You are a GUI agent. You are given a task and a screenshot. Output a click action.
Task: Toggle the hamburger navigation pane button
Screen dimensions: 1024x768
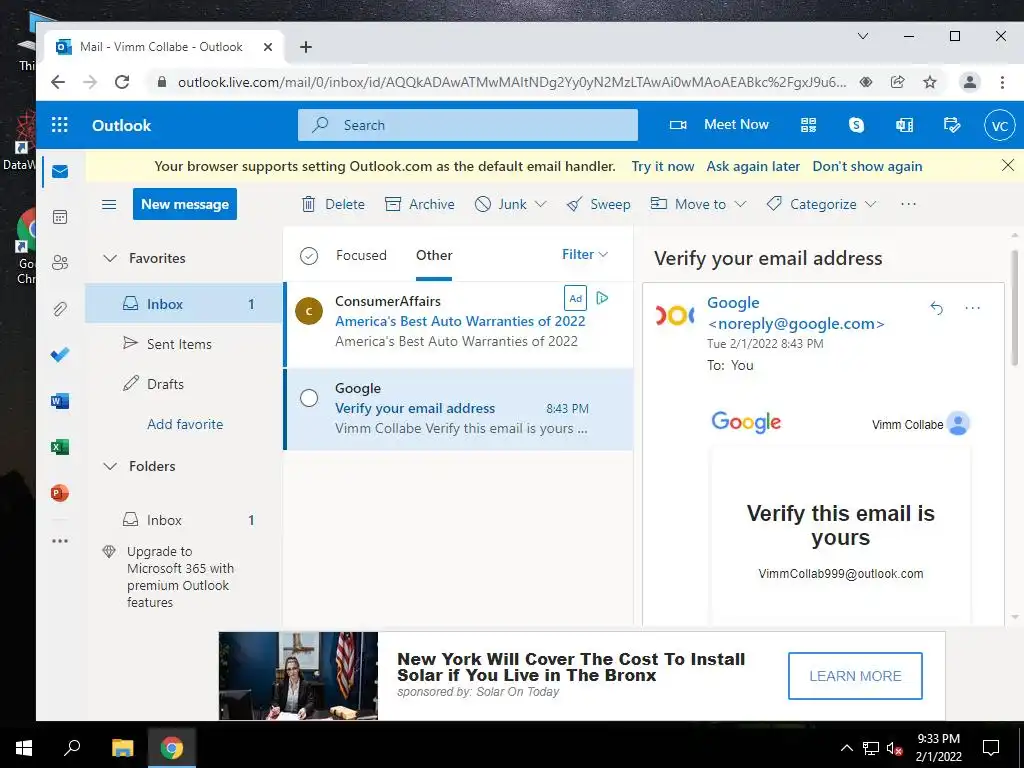(x=109, y=204)
